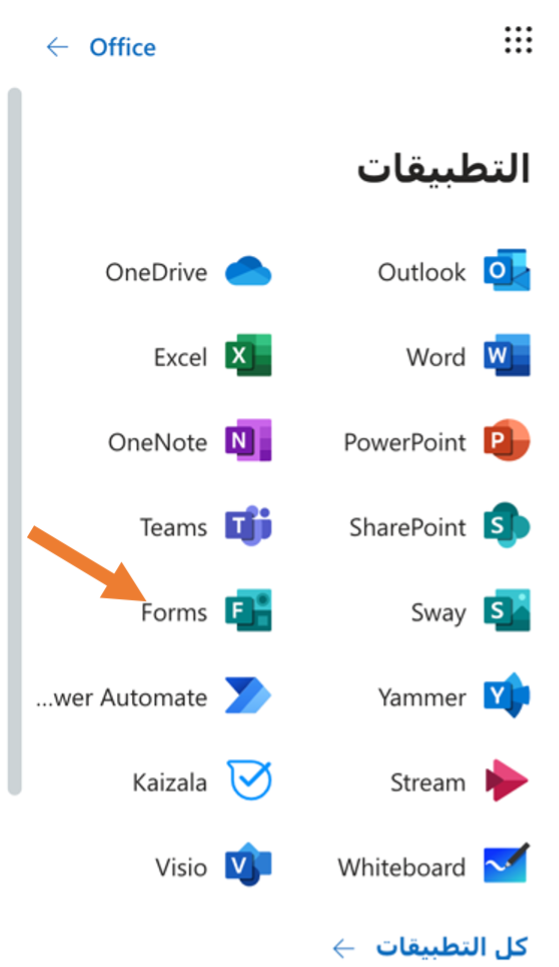Open the SharePoint app icon
The image size is (559, 967).
[x=507, y=526]
